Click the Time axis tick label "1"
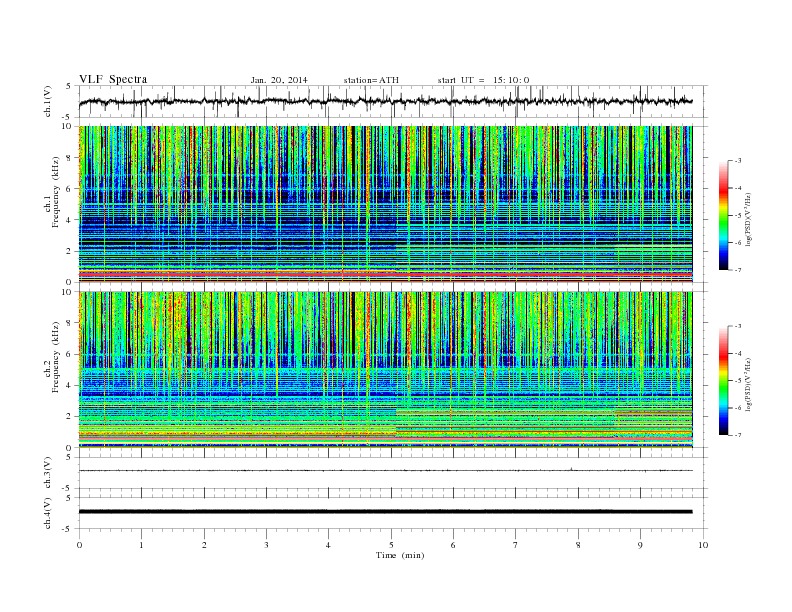This screenshot has height=612, width=792. 141,545
